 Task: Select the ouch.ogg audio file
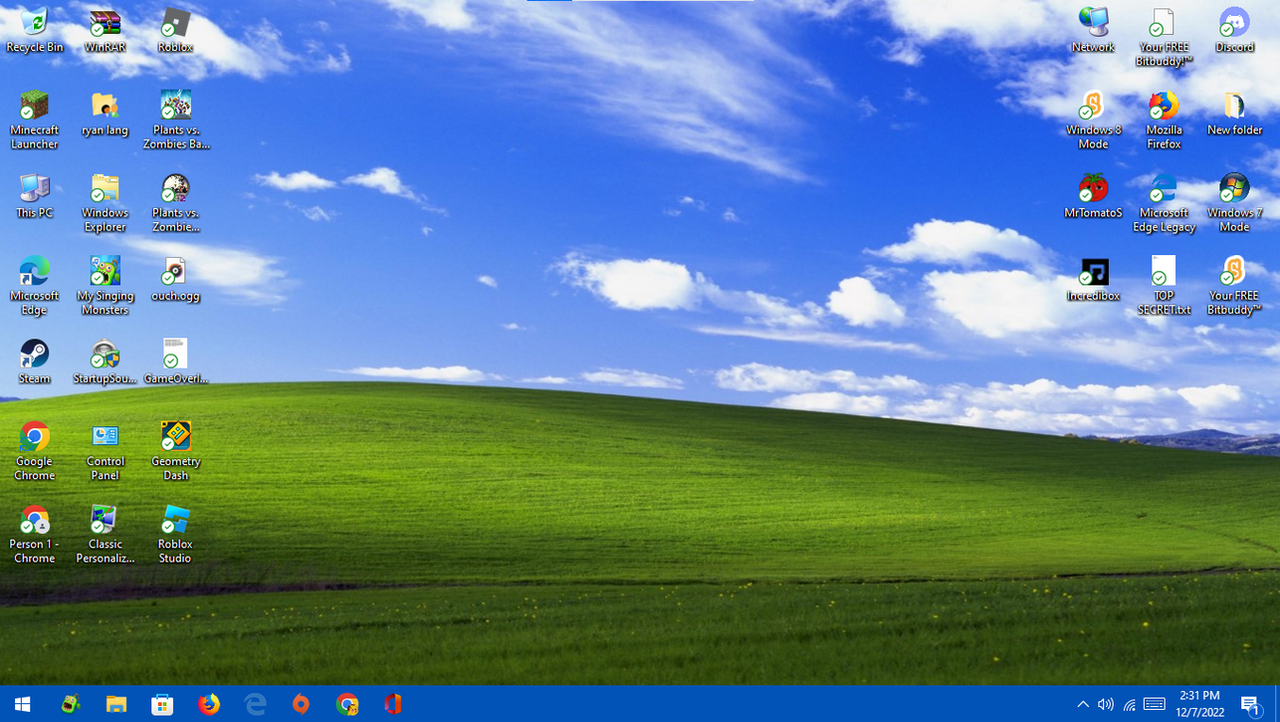[175, 279]
